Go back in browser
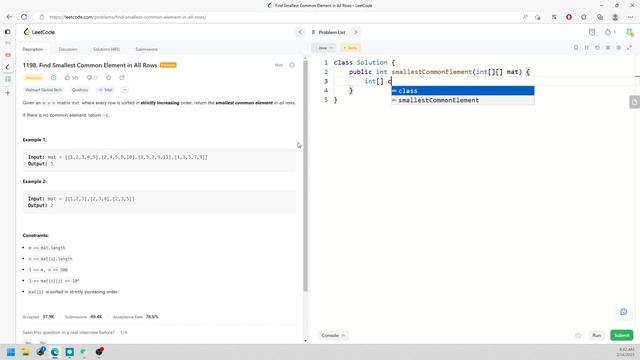The image size is (640, 360). [9, 17]
